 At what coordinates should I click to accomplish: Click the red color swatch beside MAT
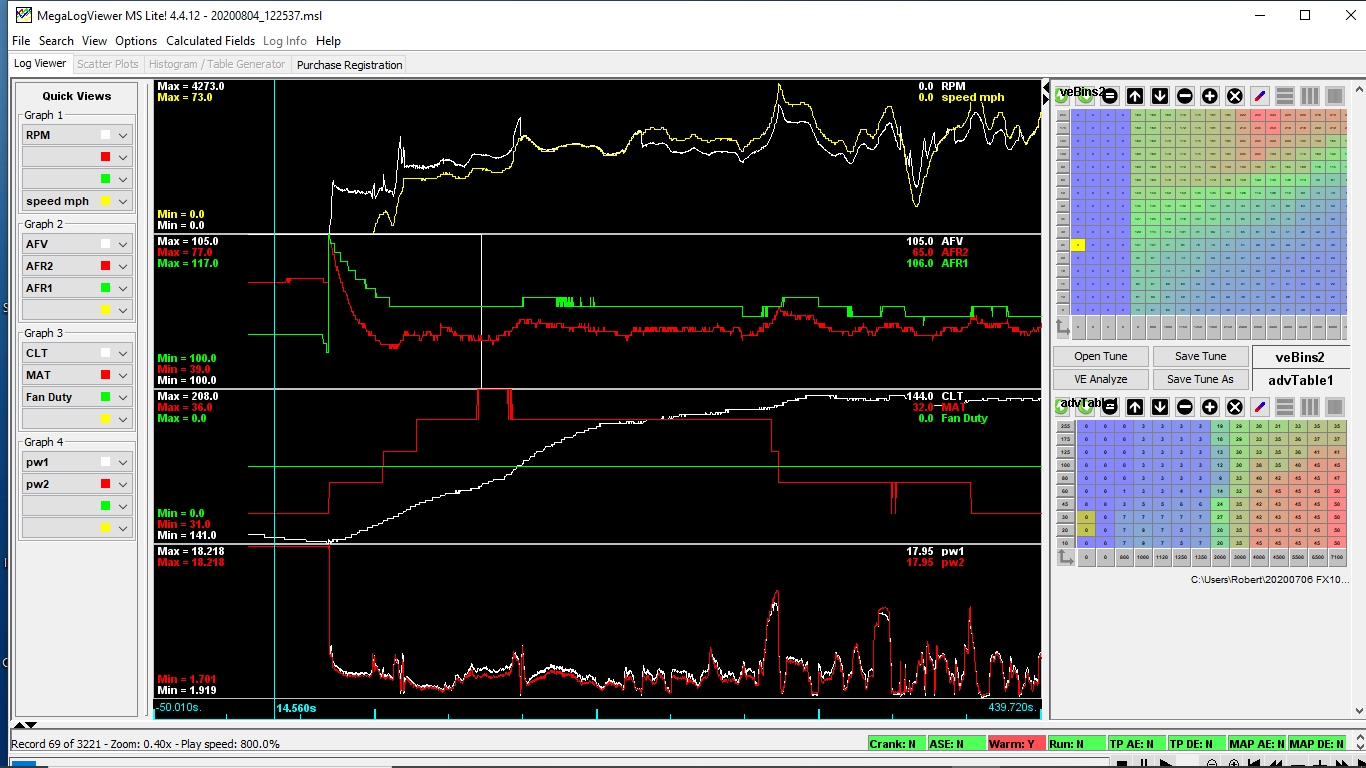click(x=105, y=375)
